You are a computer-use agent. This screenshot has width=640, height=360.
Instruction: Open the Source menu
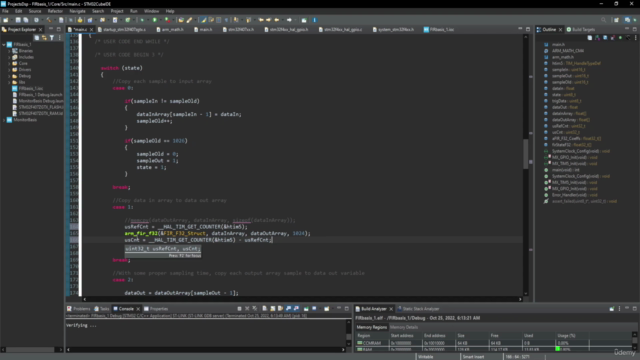point(35,11)
